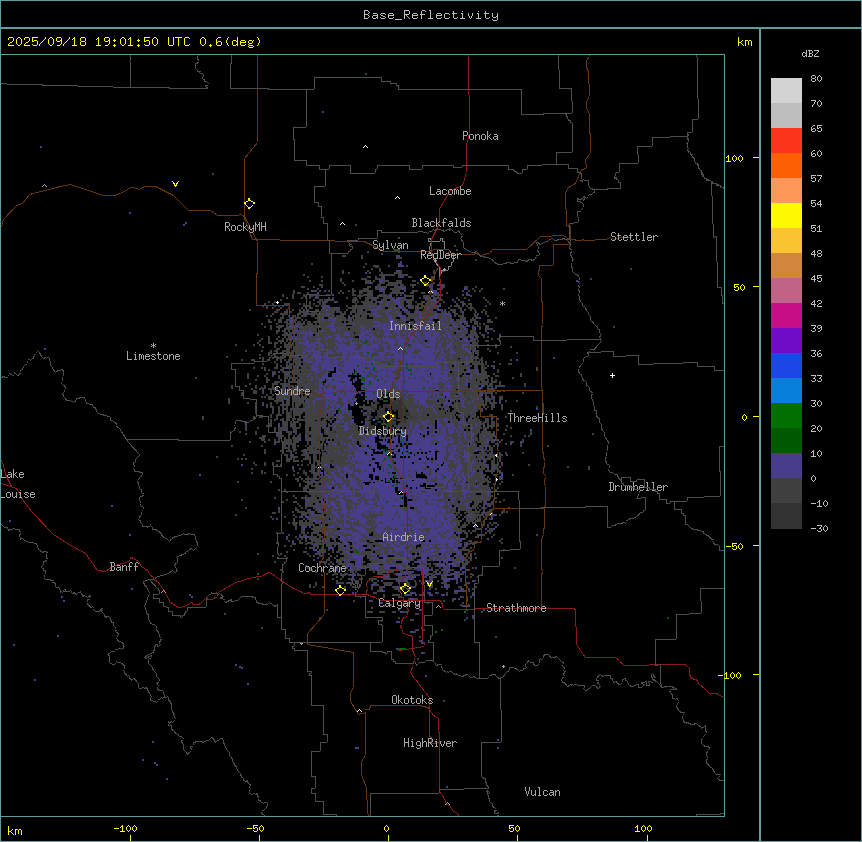The width and height of the screenshot is (862, 842).
Task: Click the white cross marker northeast of ThreeHills
Action: pyautogui.click(x=613, y=376)
